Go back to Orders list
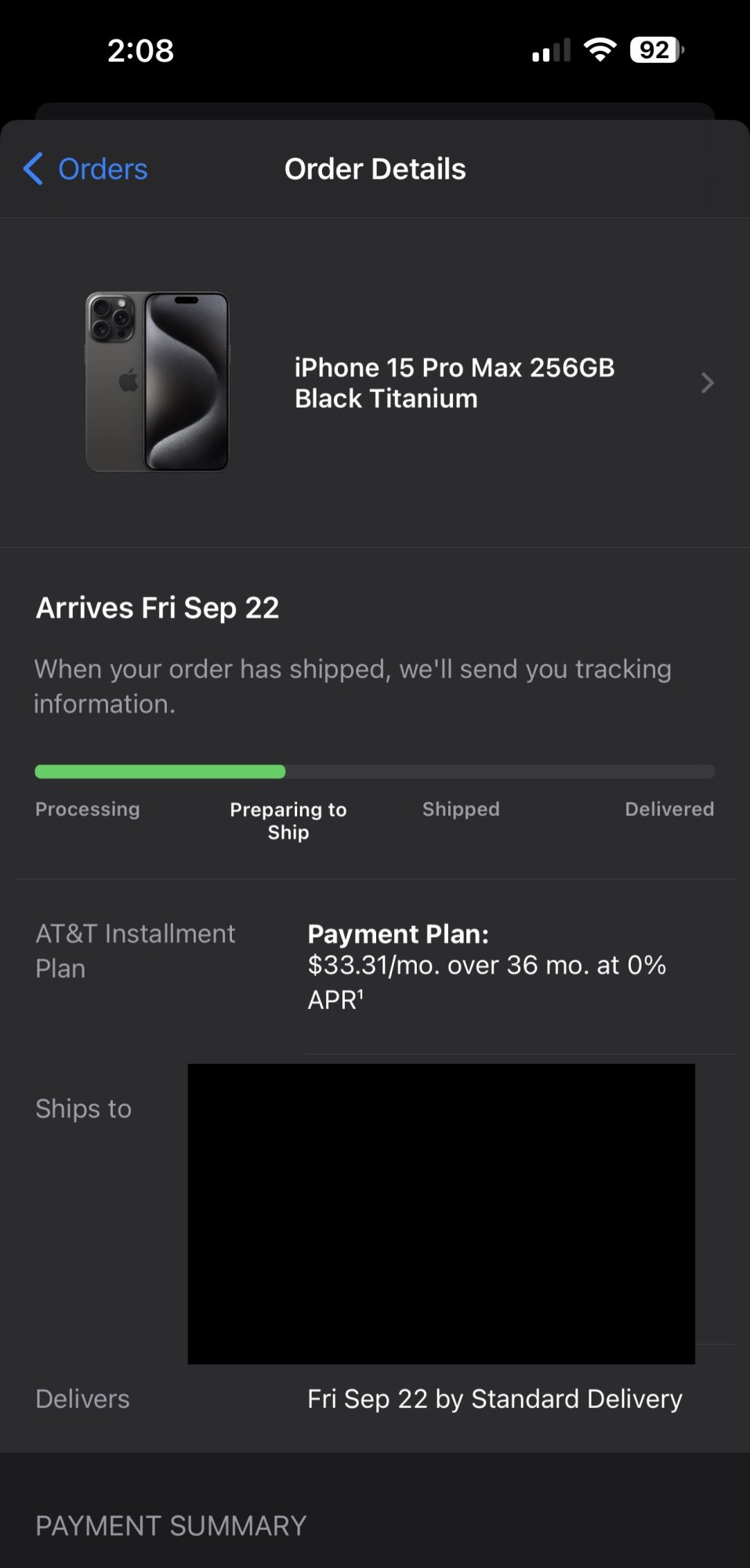Viewport: 750px width, 1568px height. pos(103,169)
